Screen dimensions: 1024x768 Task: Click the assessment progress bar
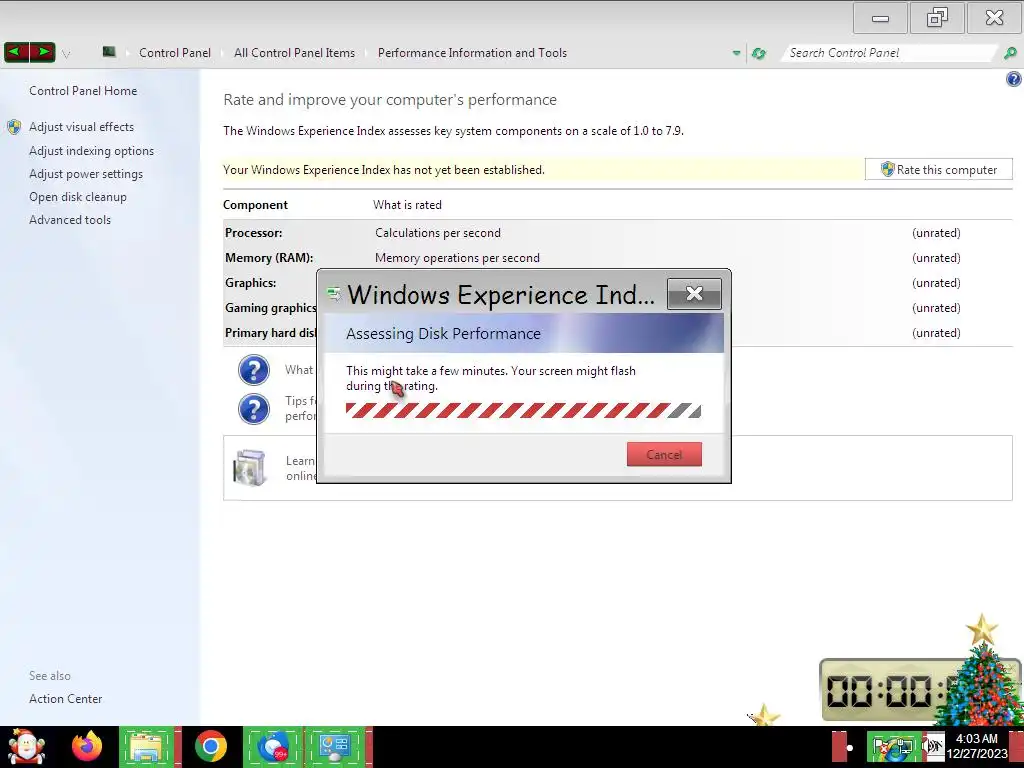[x=523, y=410]
